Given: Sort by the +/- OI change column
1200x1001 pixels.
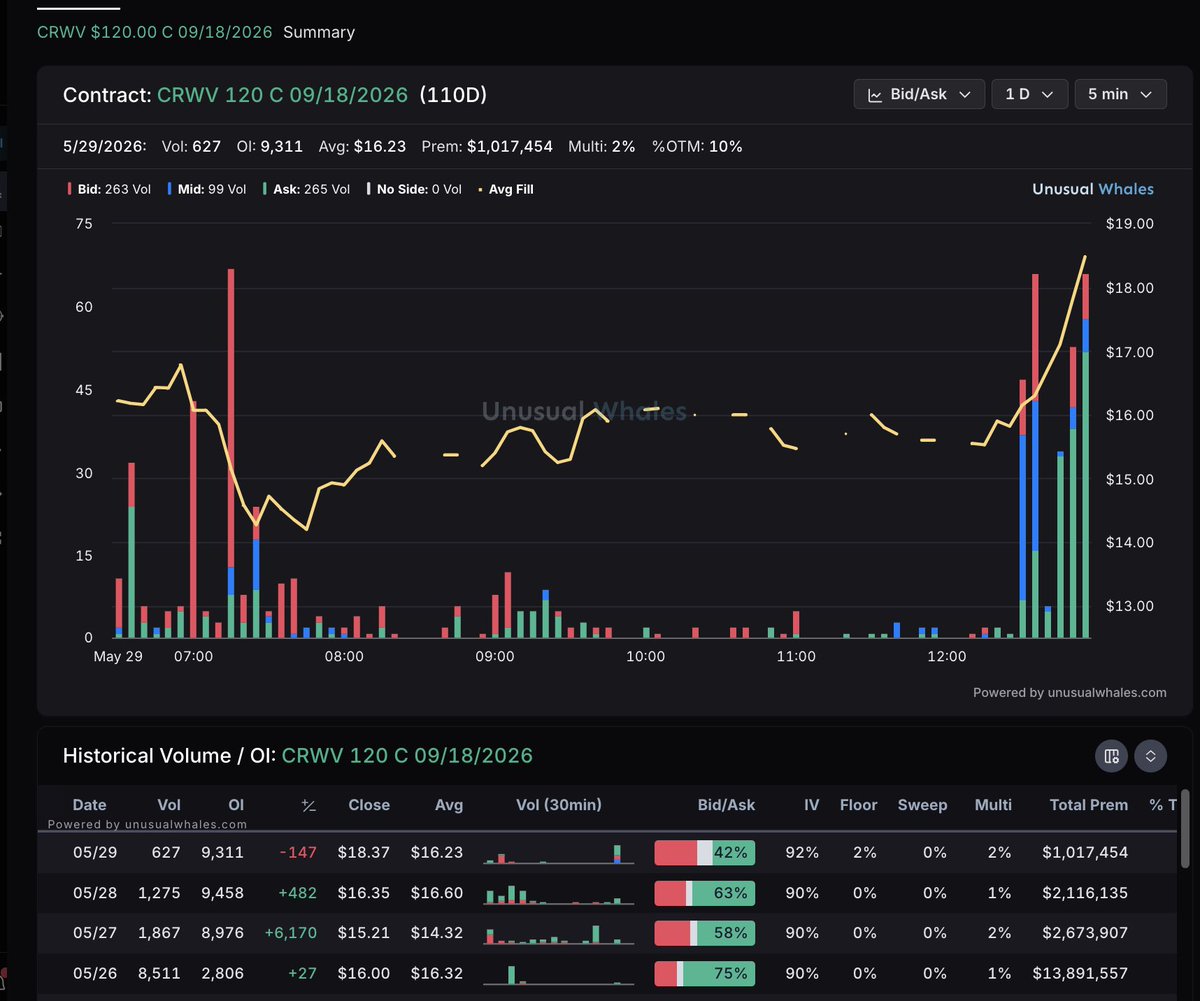Looking at the screenshot, I should tap(309, 805).
